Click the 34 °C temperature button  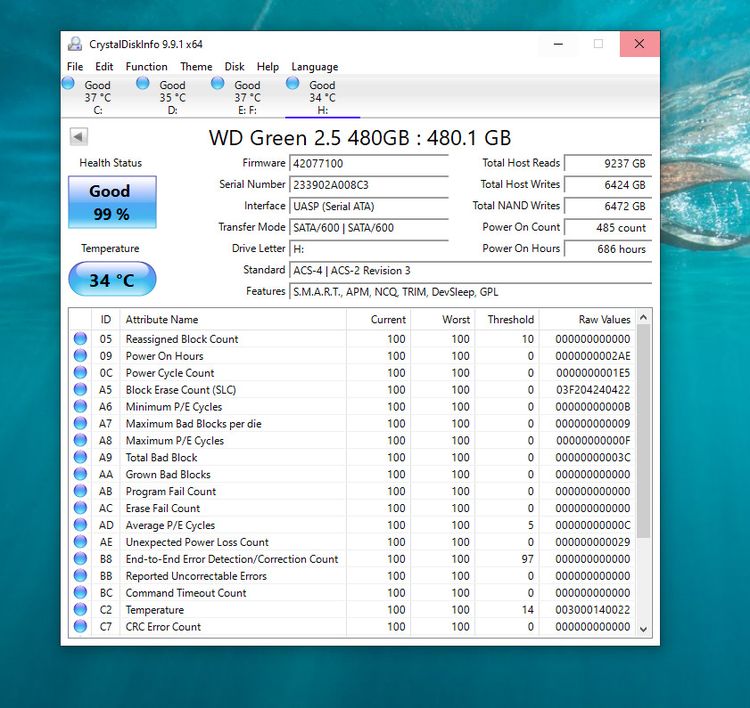[112, 279]
